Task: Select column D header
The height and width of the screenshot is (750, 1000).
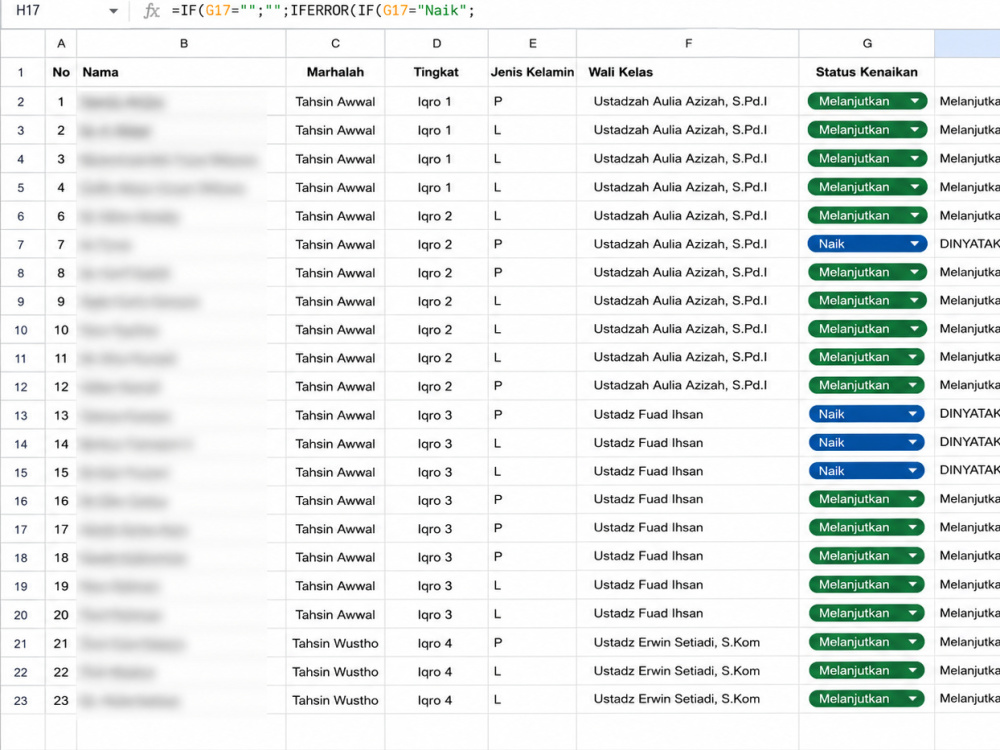Action: (436, 43)
